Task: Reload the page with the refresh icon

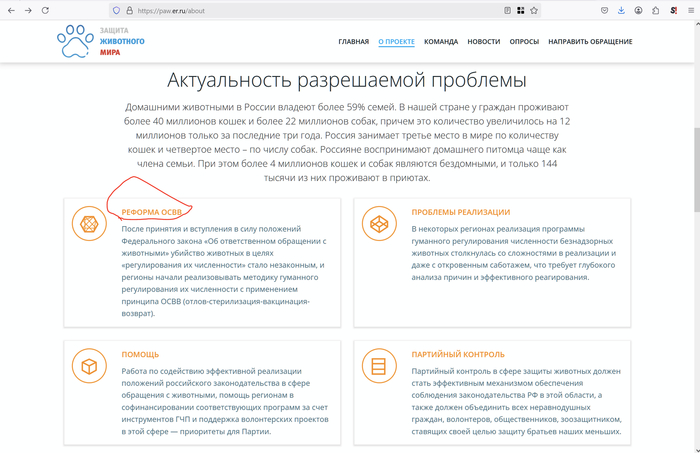Action: point(47,10)
